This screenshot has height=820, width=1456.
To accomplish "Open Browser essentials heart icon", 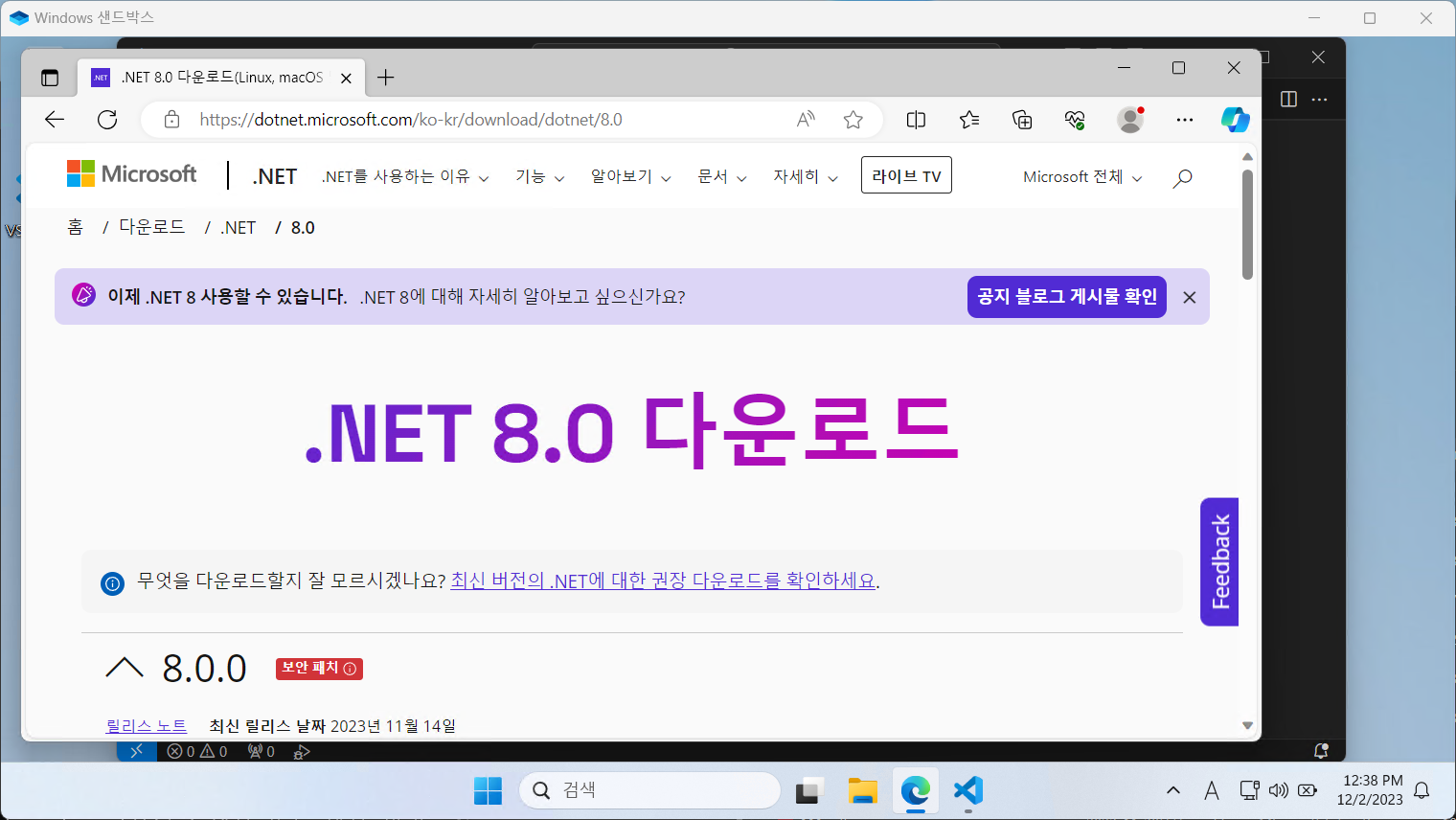I will (x=1075, y=120).
